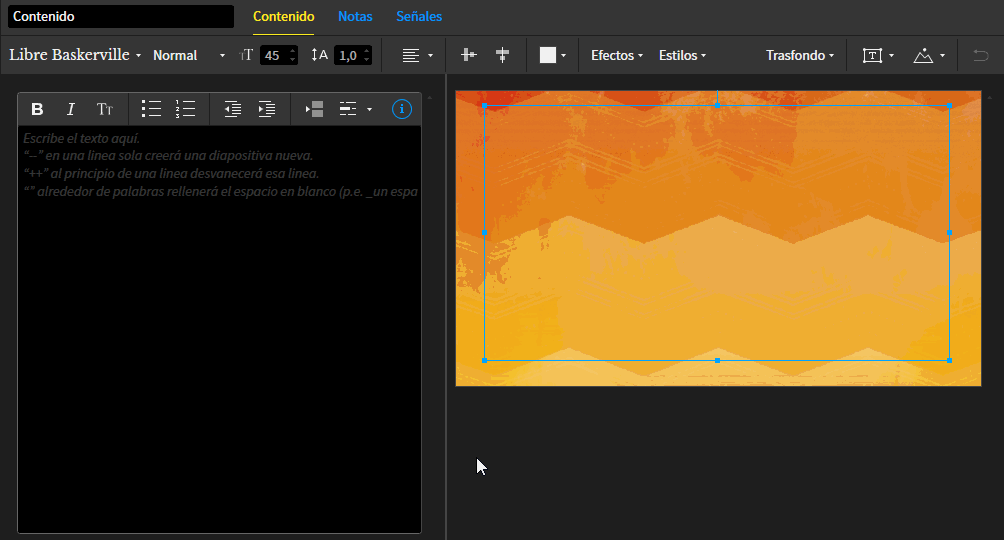This screenshot has width=1004, height=540.
Task: Toggle italic formatting
Action: pos(70,110)
